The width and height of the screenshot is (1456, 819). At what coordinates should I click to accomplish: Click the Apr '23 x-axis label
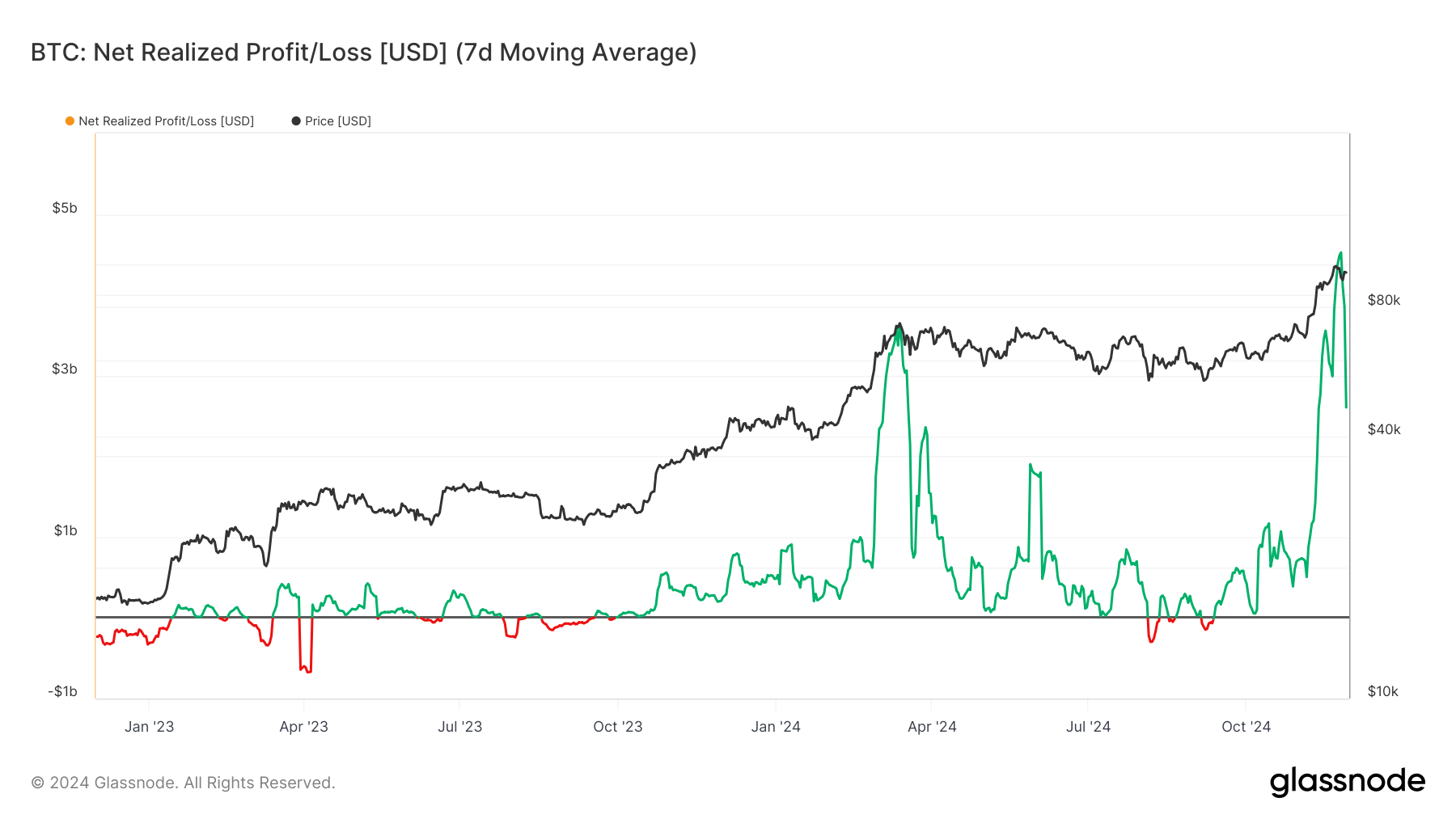pos(303,727)
